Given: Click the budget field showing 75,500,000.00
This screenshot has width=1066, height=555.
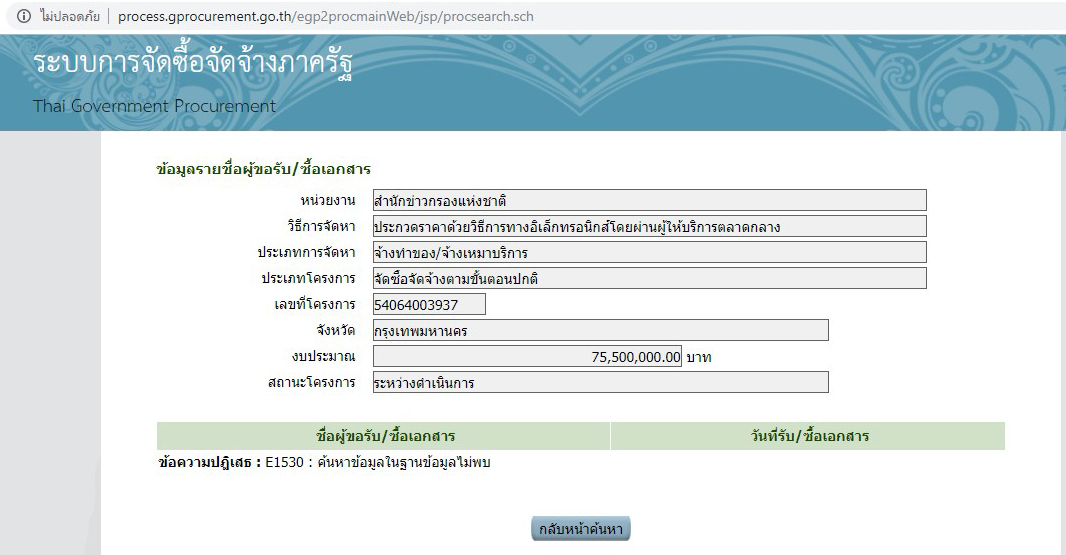Looking at the screenshot, I should (x=527, y=356).
